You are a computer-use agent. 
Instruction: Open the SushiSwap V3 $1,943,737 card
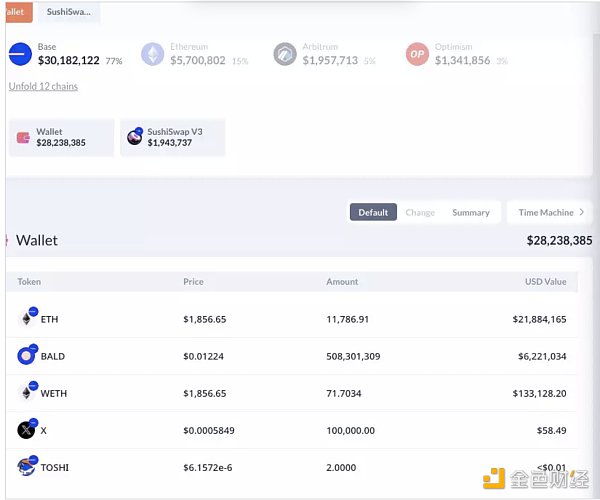[x=173, y=137]
